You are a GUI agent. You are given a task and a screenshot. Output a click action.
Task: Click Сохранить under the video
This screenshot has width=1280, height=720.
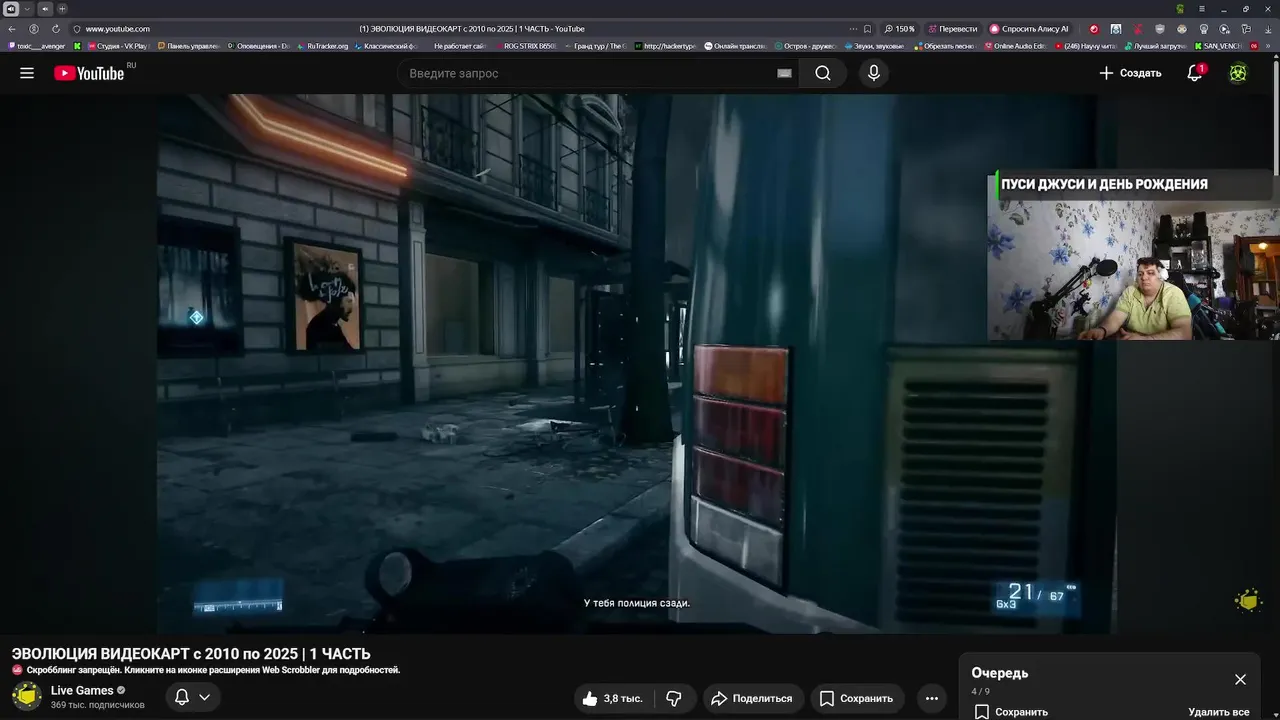(x=857, y=699)
